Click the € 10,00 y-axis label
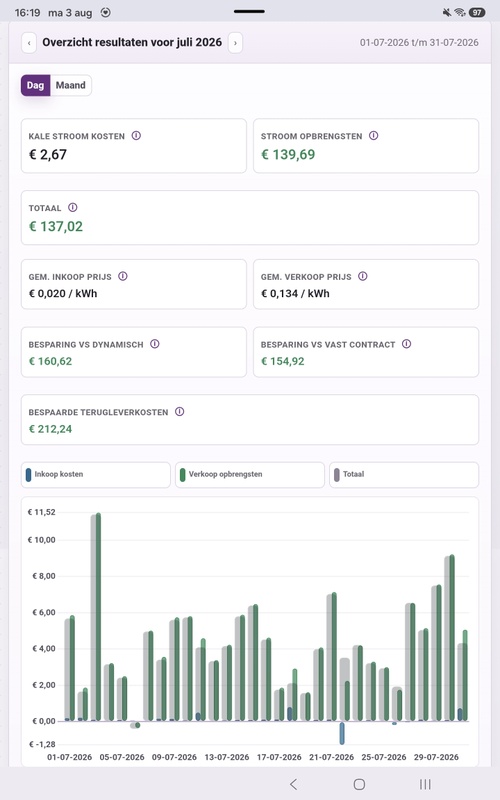This screenshot has height=800, width=500. coord(41,540)
